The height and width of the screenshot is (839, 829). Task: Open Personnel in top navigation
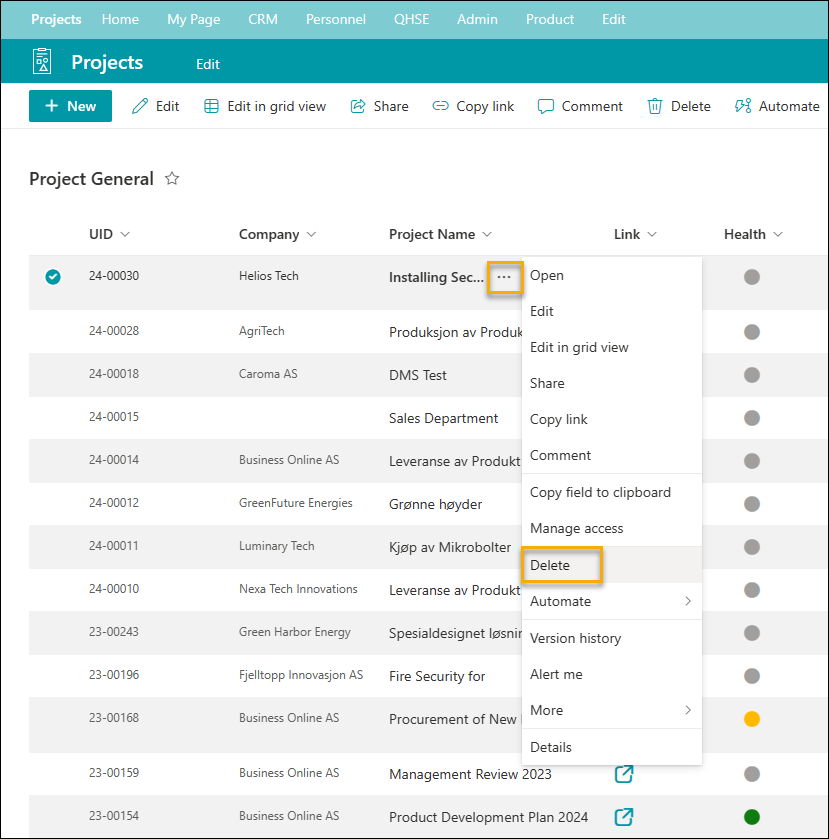point(336,19)
